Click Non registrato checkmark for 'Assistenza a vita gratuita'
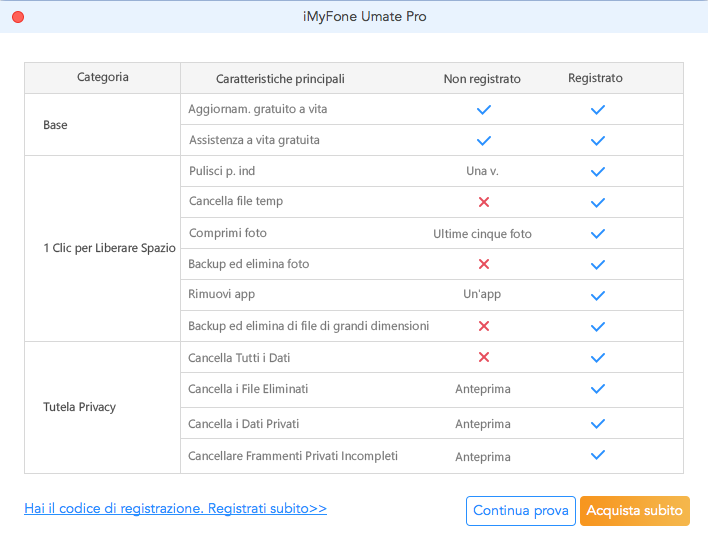Viewport: 708px width, 543px height. click(x=483, y=140)
